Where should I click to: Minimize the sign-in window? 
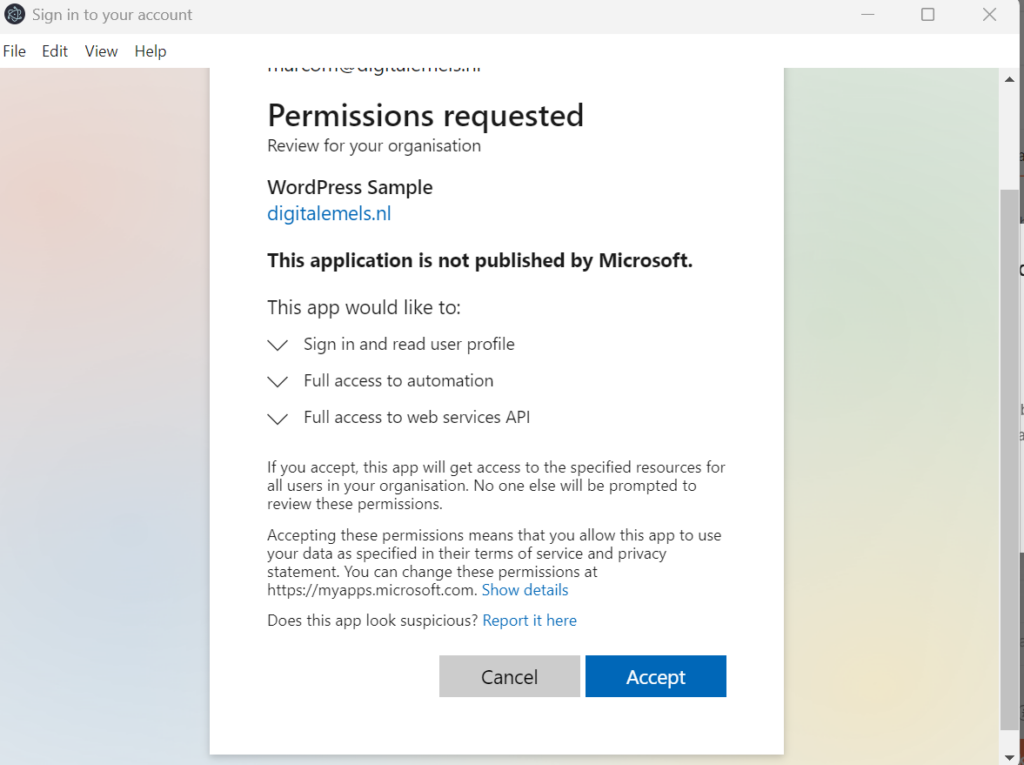(867, 14)
